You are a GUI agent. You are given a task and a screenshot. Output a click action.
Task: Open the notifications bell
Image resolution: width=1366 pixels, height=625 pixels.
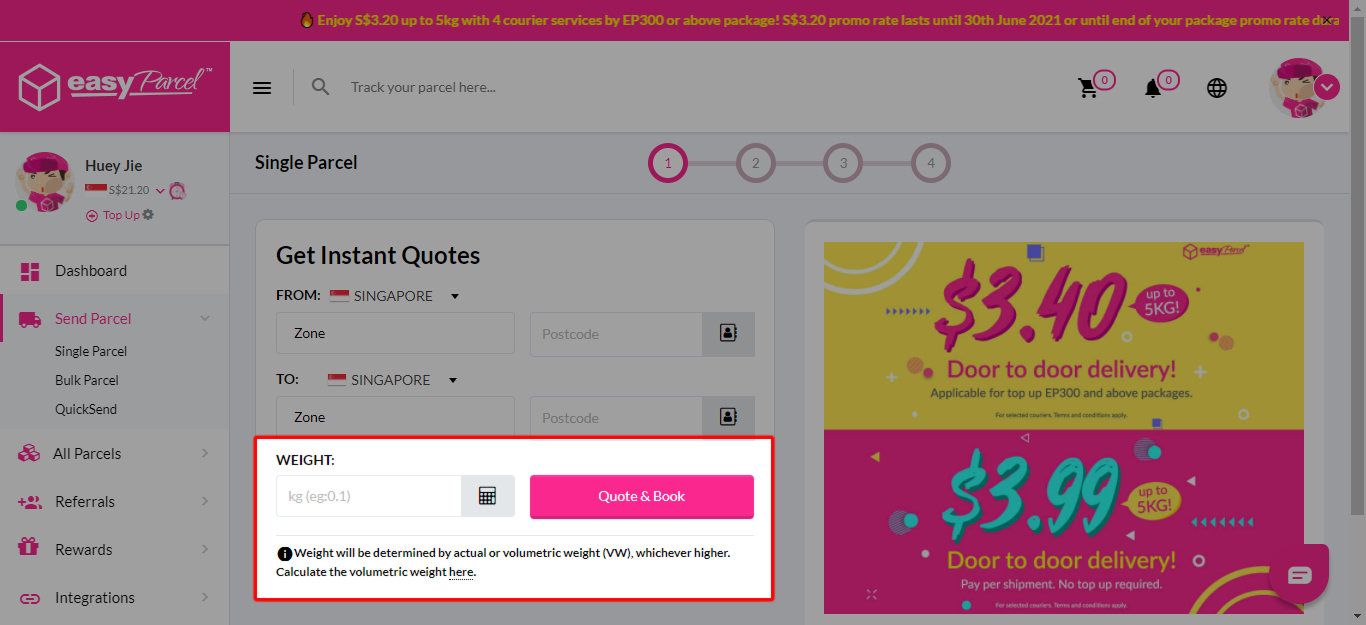[1153, 88]
